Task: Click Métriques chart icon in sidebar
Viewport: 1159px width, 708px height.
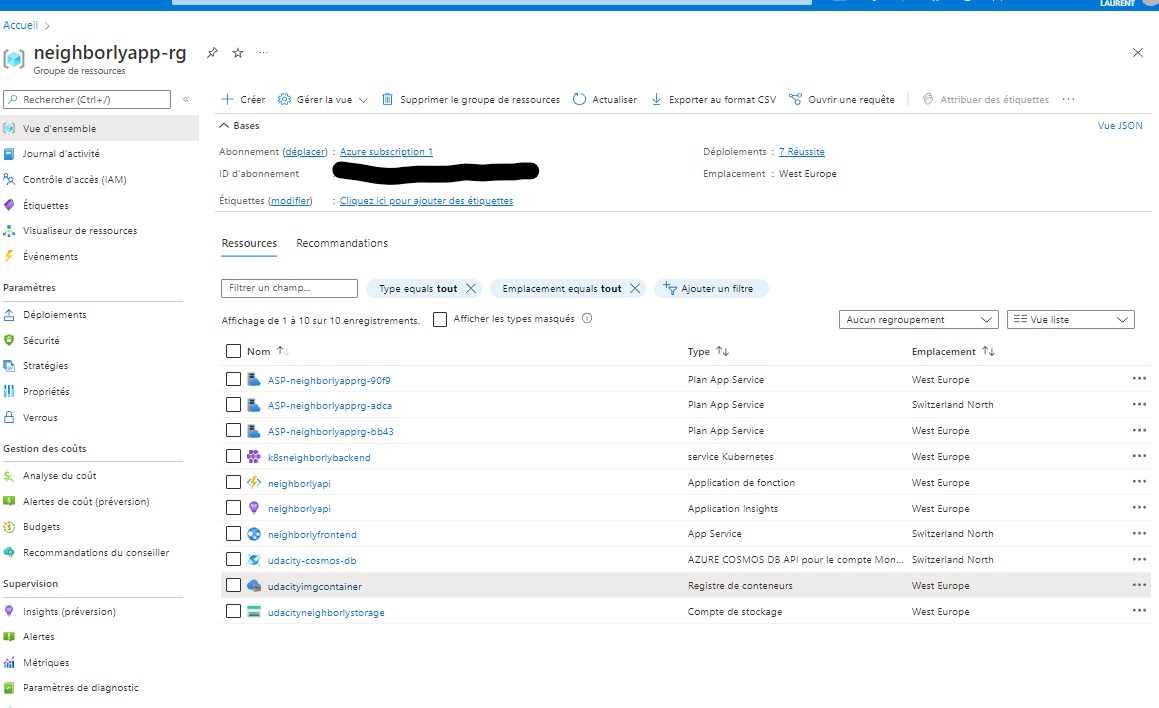Action: [9, 662]
